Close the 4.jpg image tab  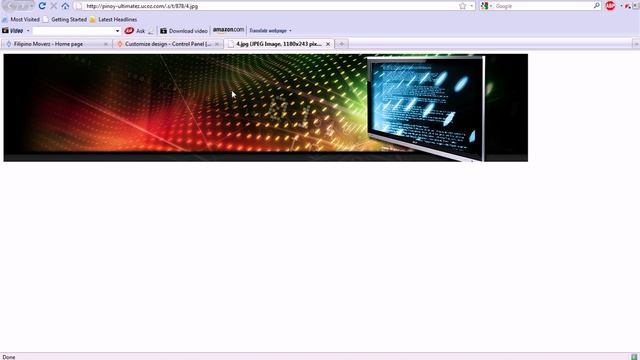328,44
